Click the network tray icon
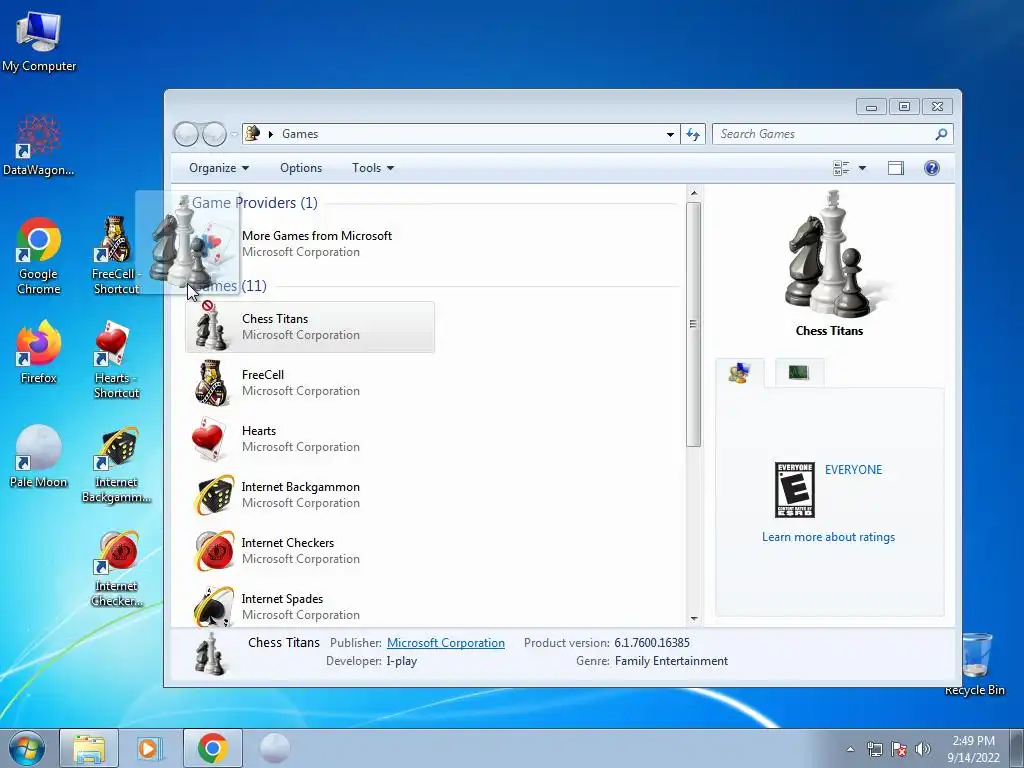 [874, 749]
